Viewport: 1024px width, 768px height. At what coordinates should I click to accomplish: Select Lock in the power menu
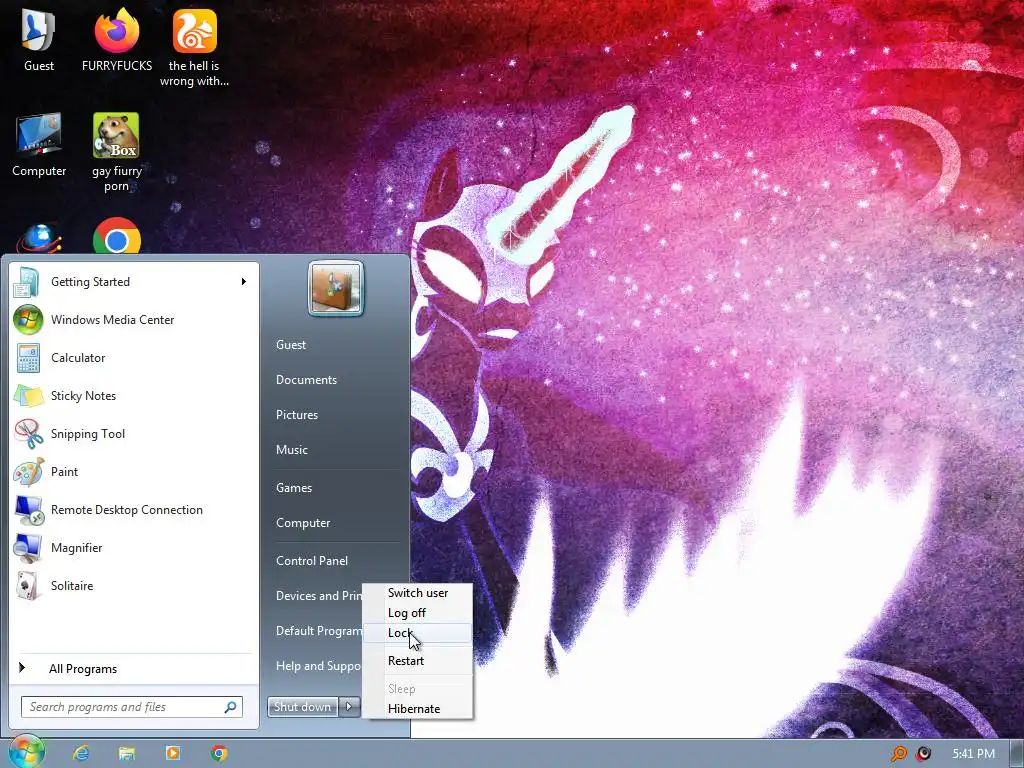[418, 633]
